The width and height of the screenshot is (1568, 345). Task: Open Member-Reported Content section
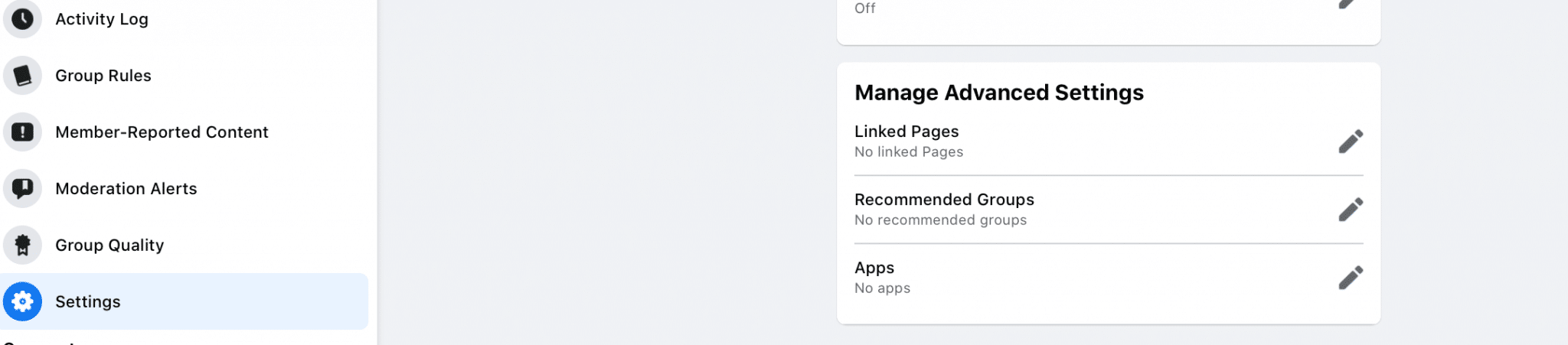point(162,132)
